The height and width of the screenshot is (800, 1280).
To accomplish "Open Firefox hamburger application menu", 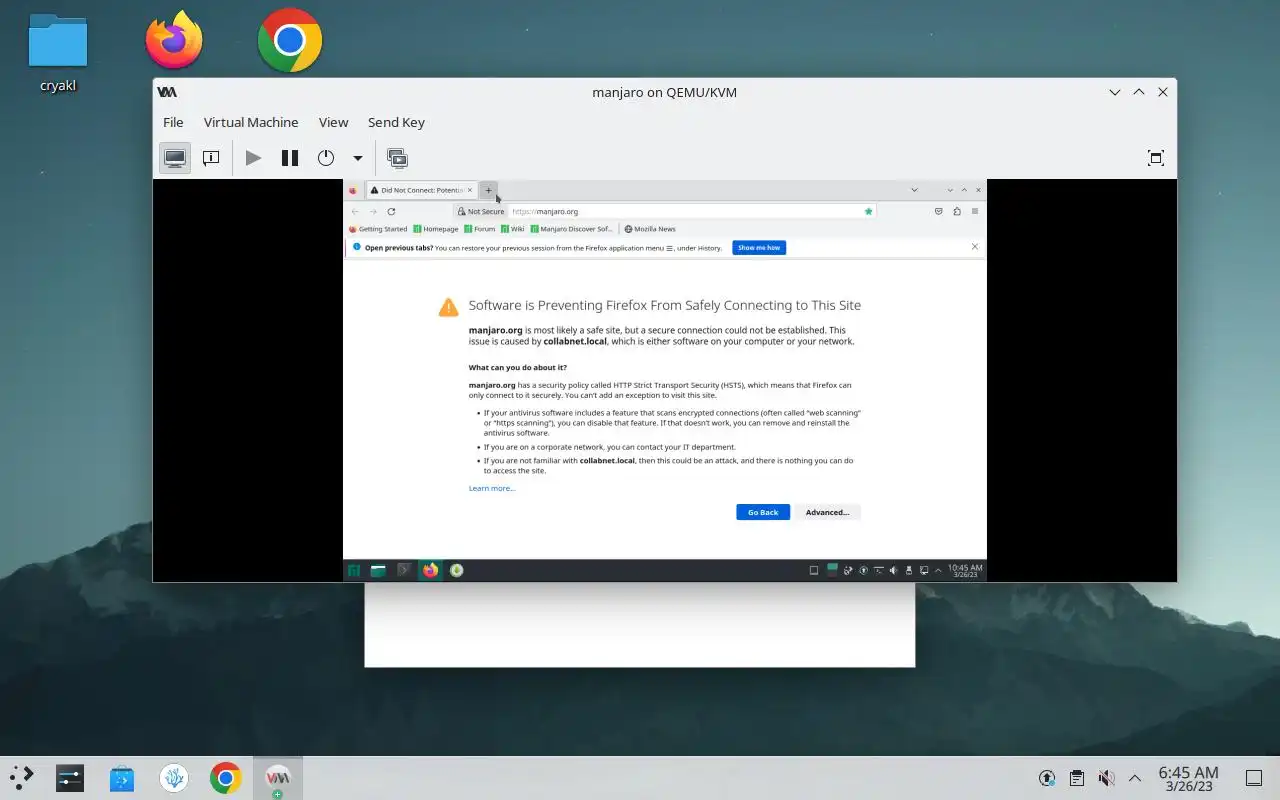I will 975,211.
